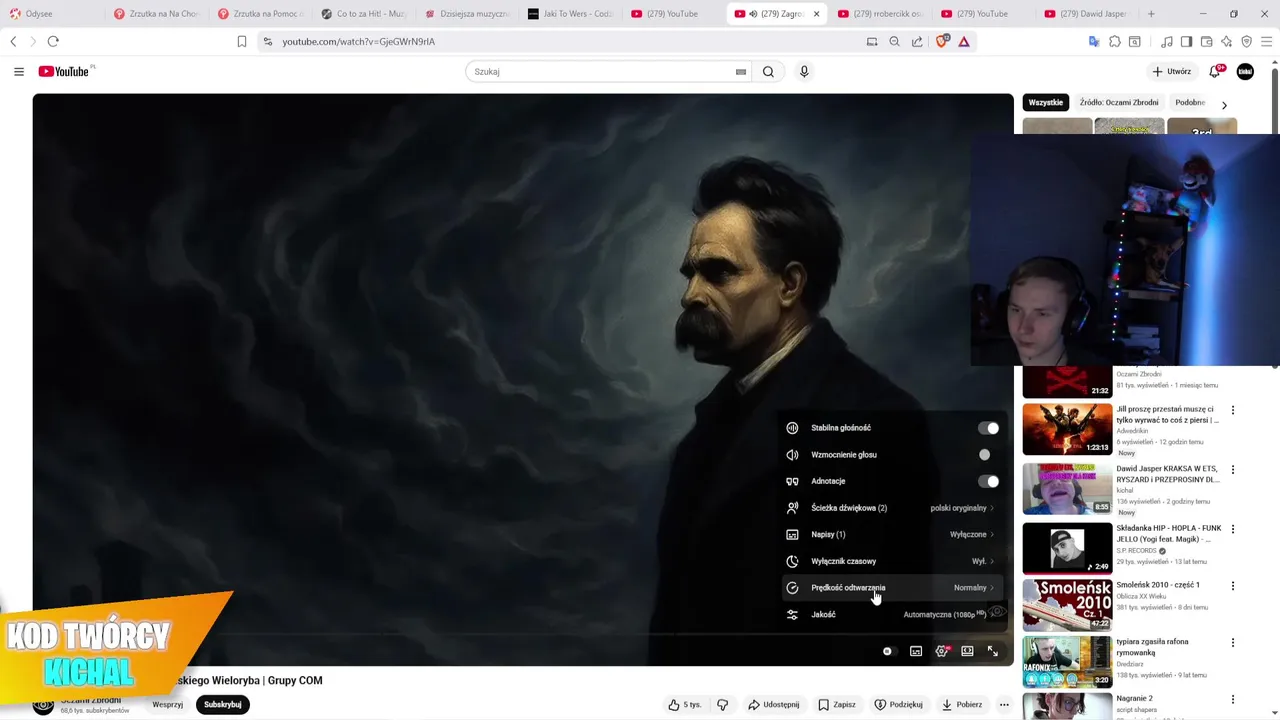This screenshot has width=1280, height=720.
Task: Open a new browser tab with plus
Action: coord(1151,14)
